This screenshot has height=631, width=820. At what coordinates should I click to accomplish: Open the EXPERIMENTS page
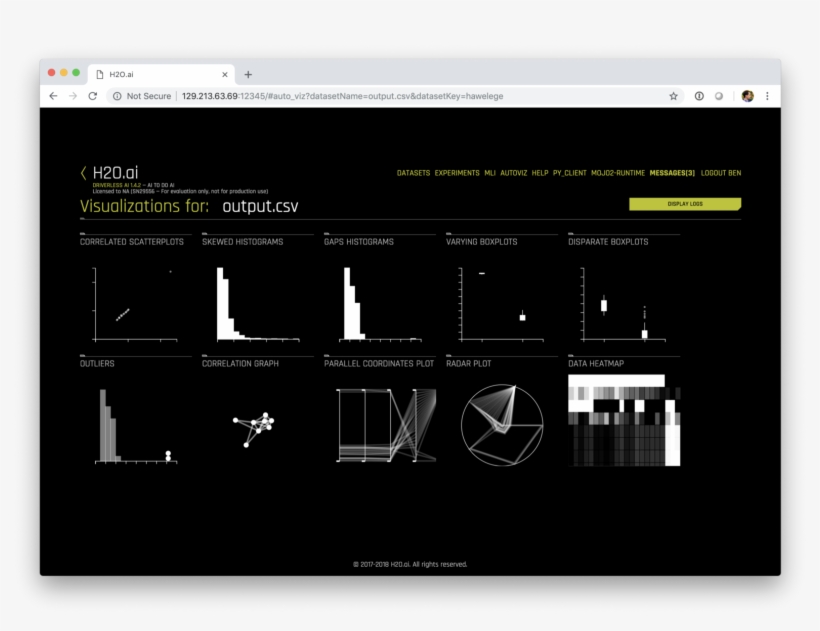pos(459,172)
